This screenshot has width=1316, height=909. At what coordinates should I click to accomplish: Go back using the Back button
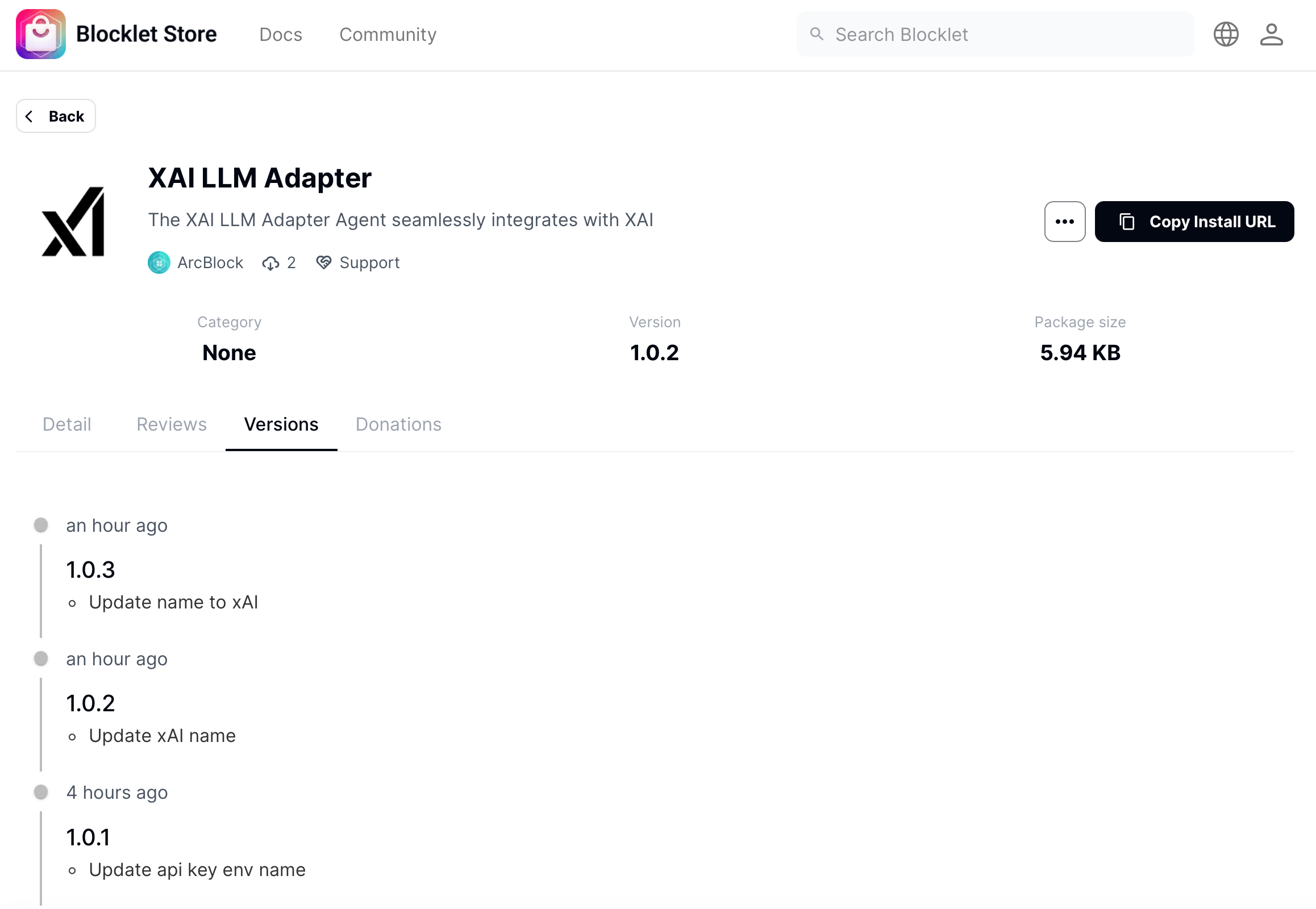pos(56,116)
